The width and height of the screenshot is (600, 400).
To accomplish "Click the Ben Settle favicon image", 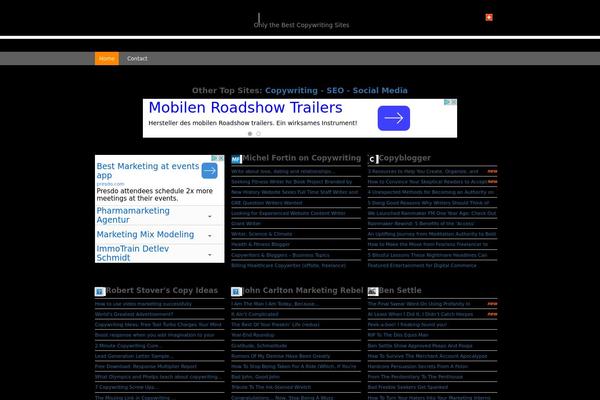I will tap(373, 292).
